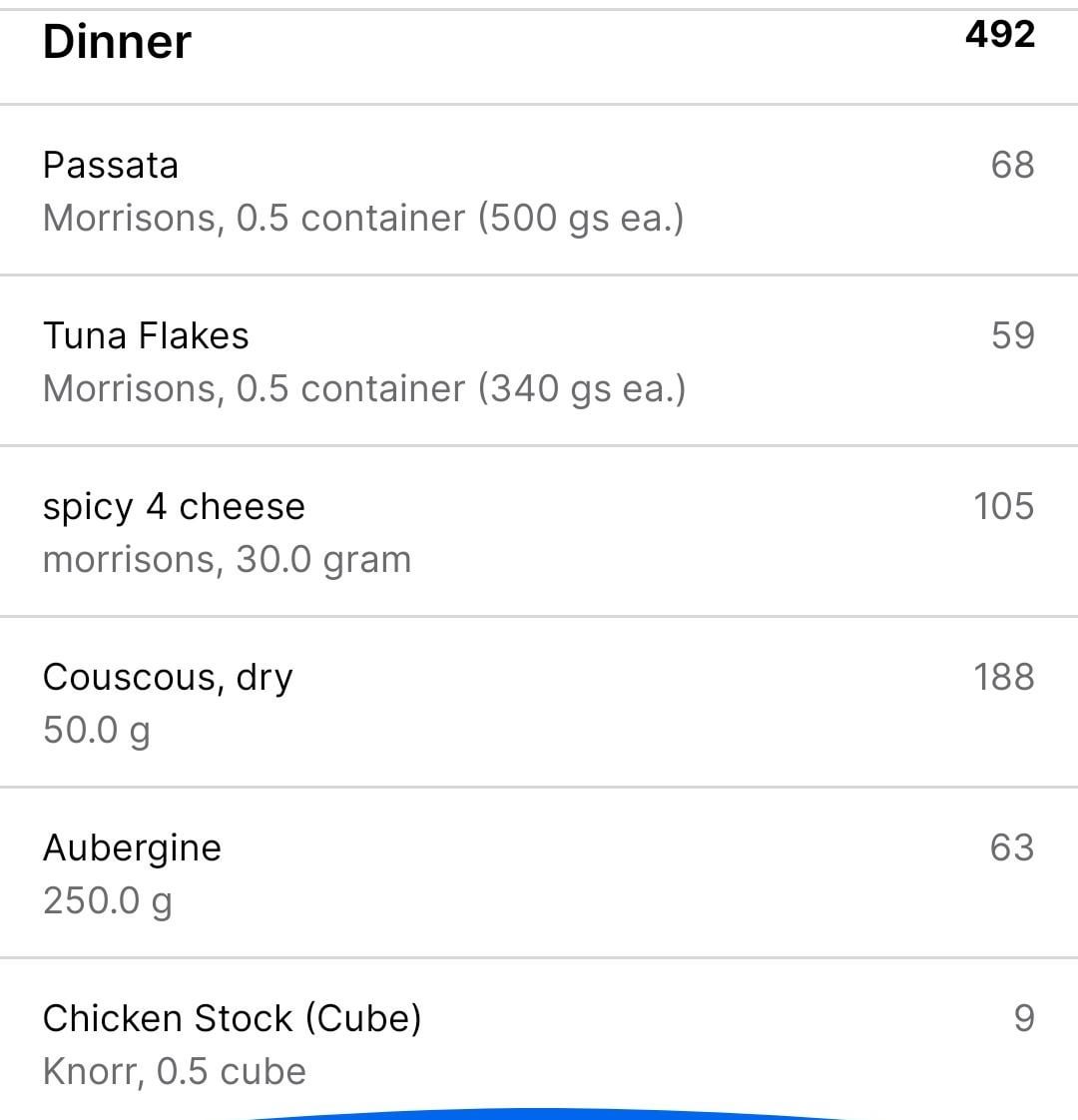Select the Aubergine entry
This screenshot has width=1078, height=1120.
[539, 872]
